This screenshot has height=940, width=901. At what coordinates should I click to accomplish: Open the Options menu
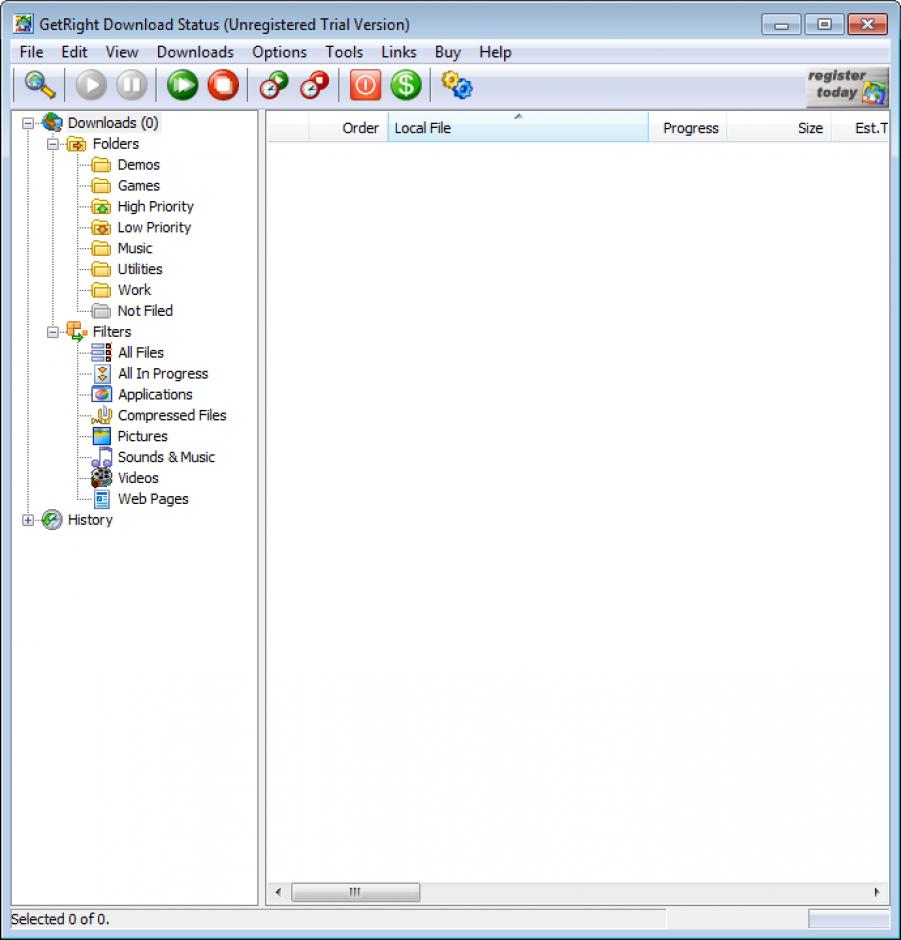[279, 52]
